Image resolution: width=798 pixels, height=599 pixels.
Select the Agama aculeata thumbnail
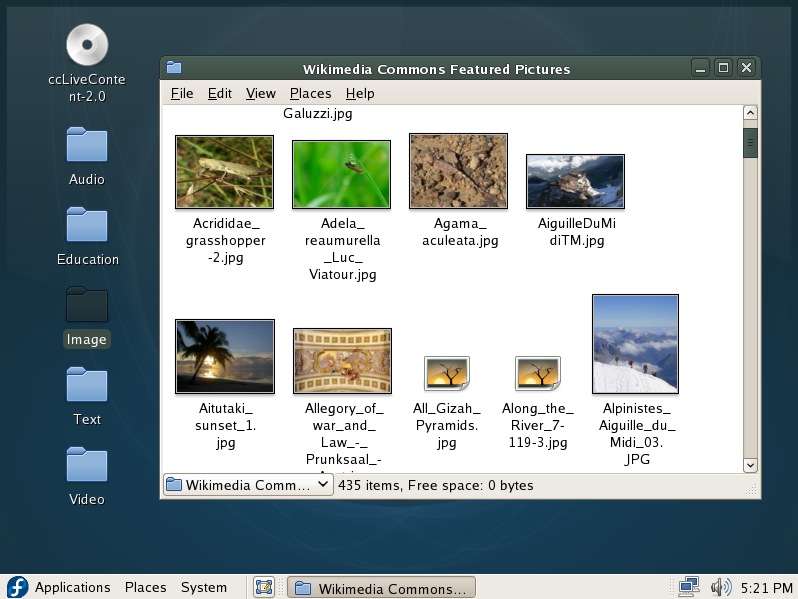459,171
